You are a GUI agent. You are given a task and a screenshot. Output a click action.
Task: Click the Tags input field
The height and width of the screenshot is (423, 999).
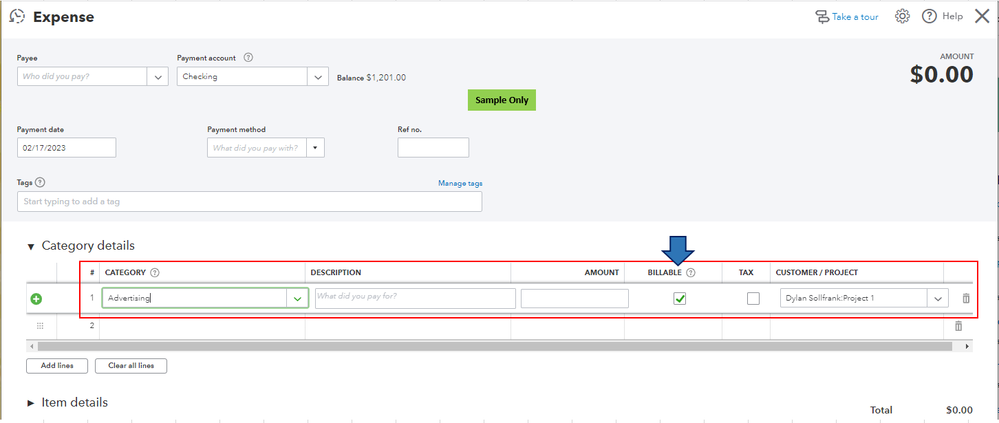250,201
